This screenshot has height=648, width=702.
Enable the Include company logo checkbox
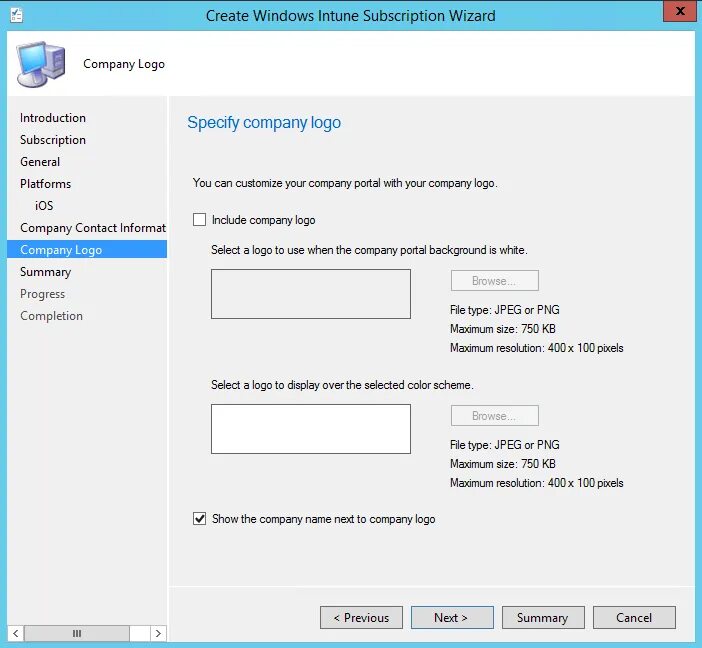pyautogui.click(x=199, y=219)
